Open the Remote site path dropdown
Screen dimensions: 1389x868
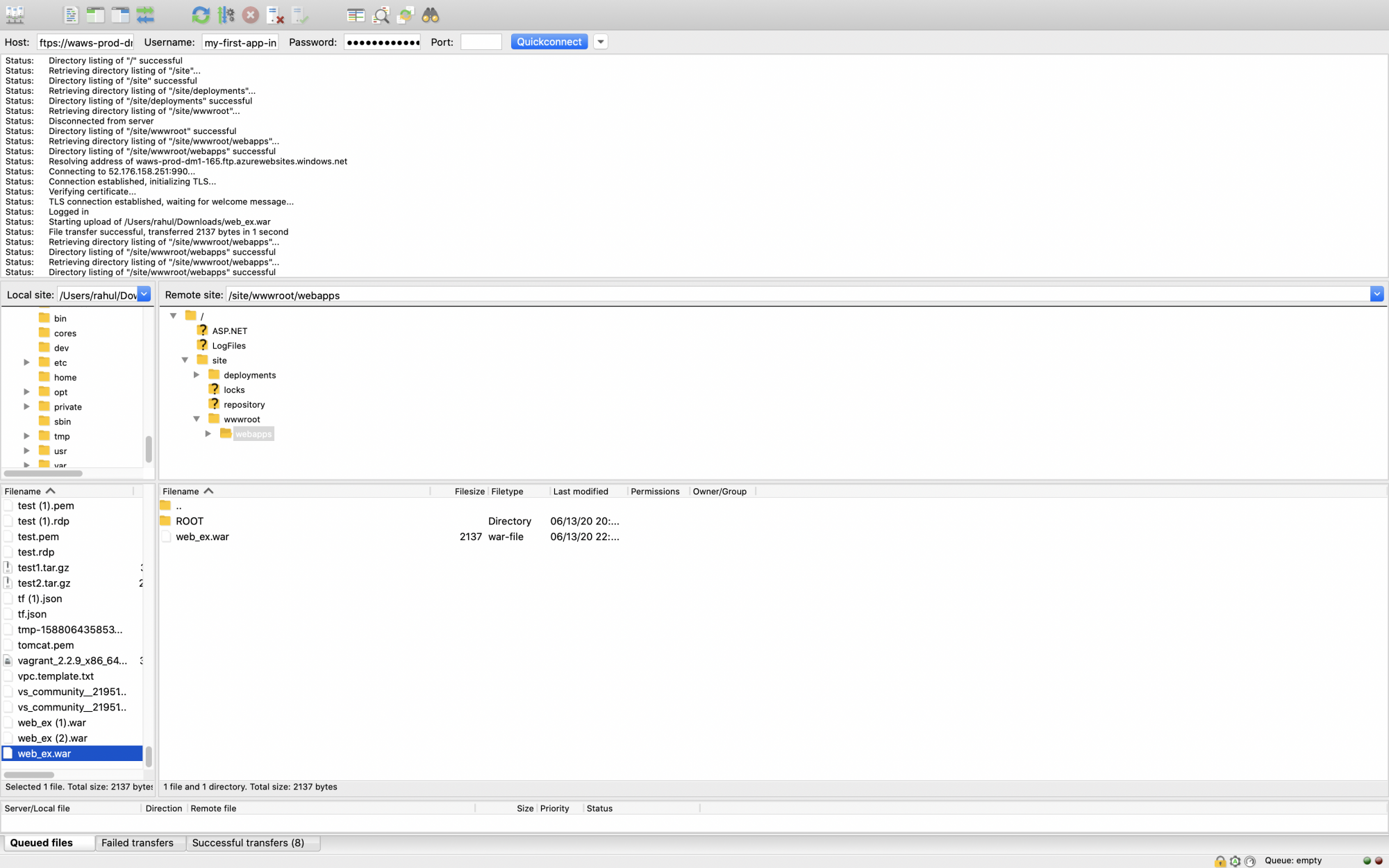point(1377,294)
